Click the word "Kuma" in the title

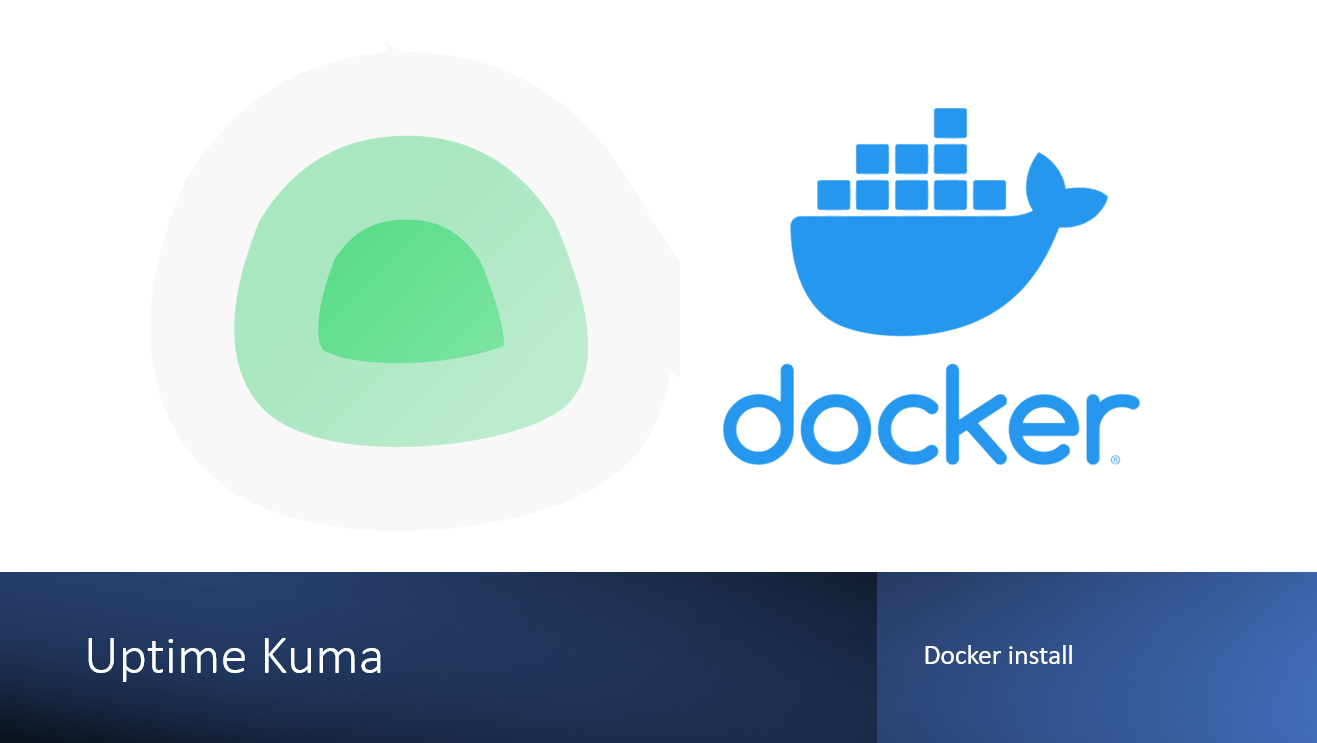322,656
